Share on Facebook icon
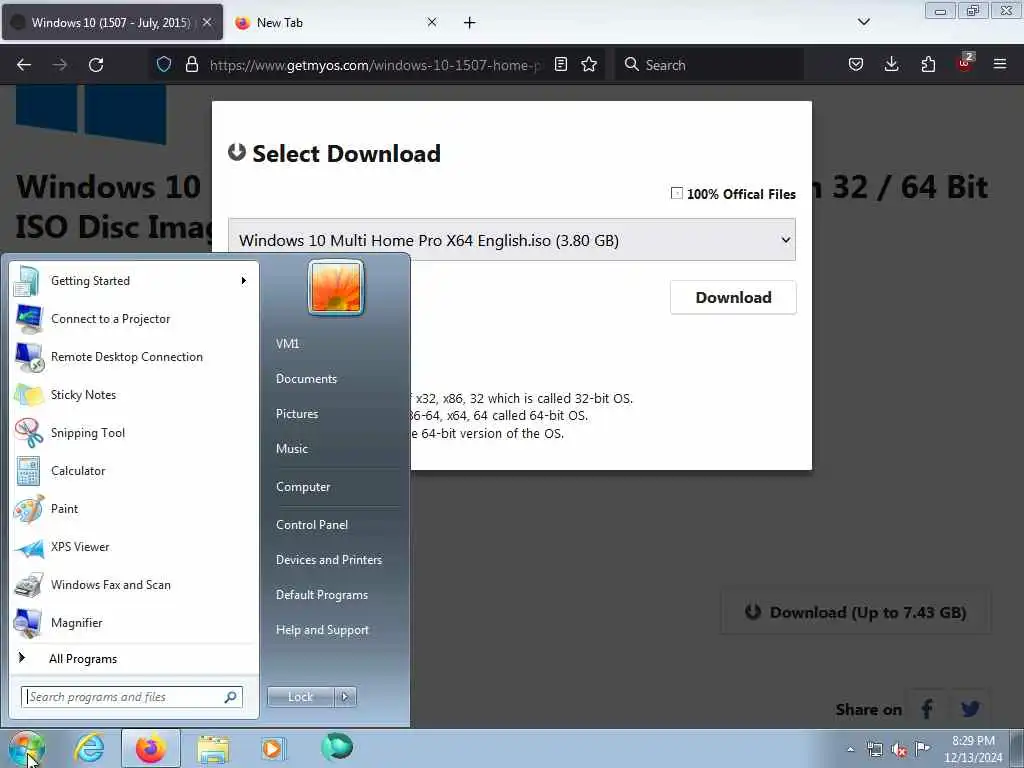1024x768 pixels. (927, 709)
